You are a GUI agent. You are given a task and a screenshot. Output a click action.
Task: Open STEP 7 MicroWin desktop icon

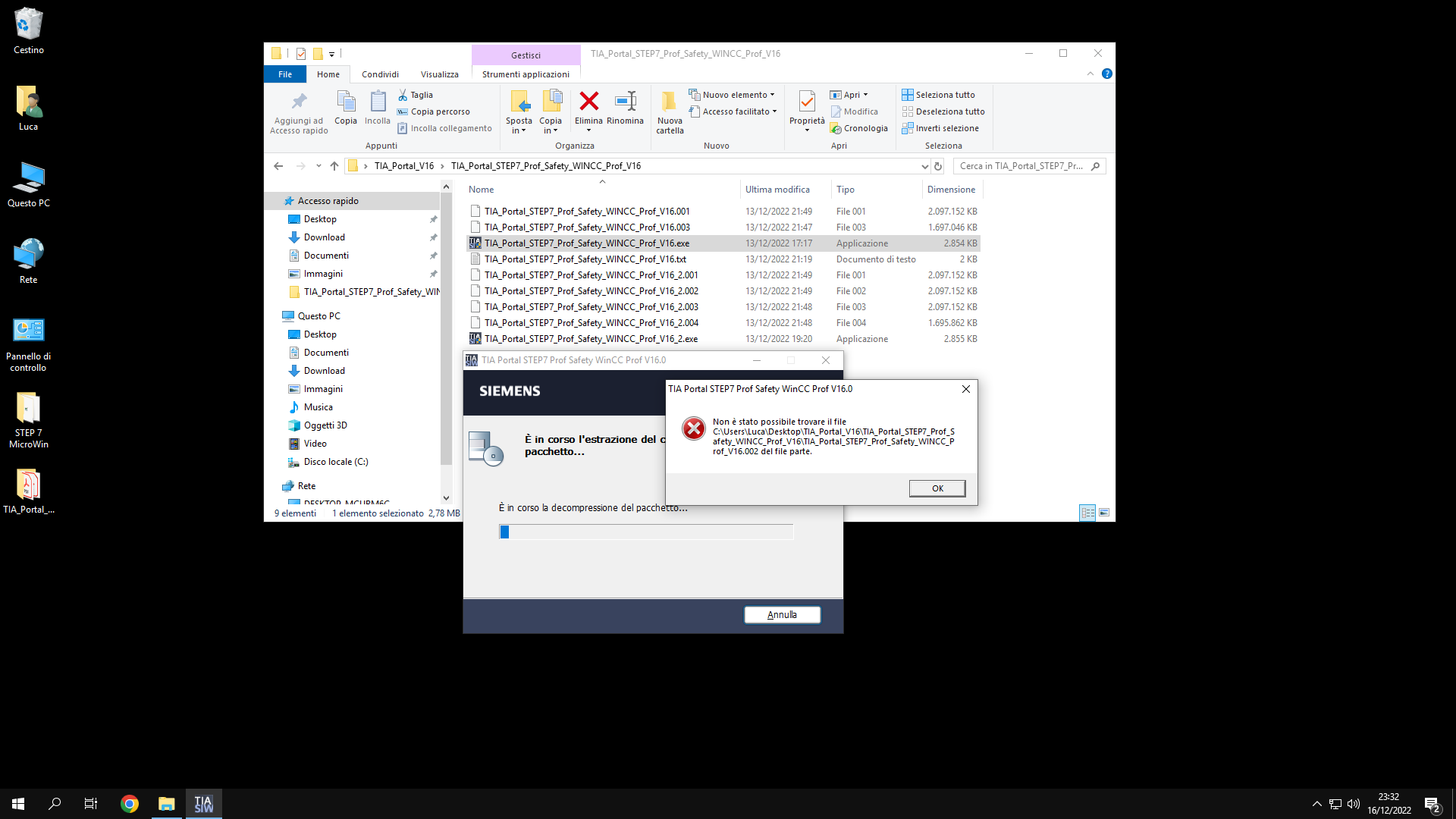[28, 420]
